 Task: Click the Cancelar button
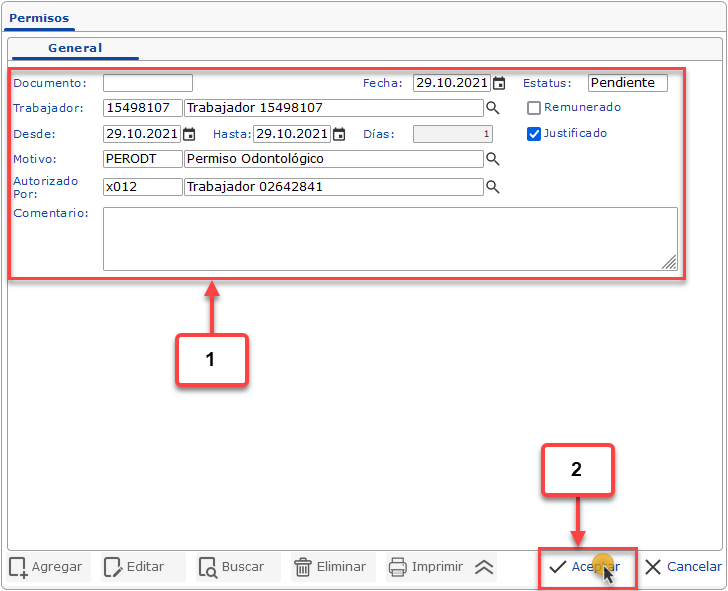tap(682, 567)
